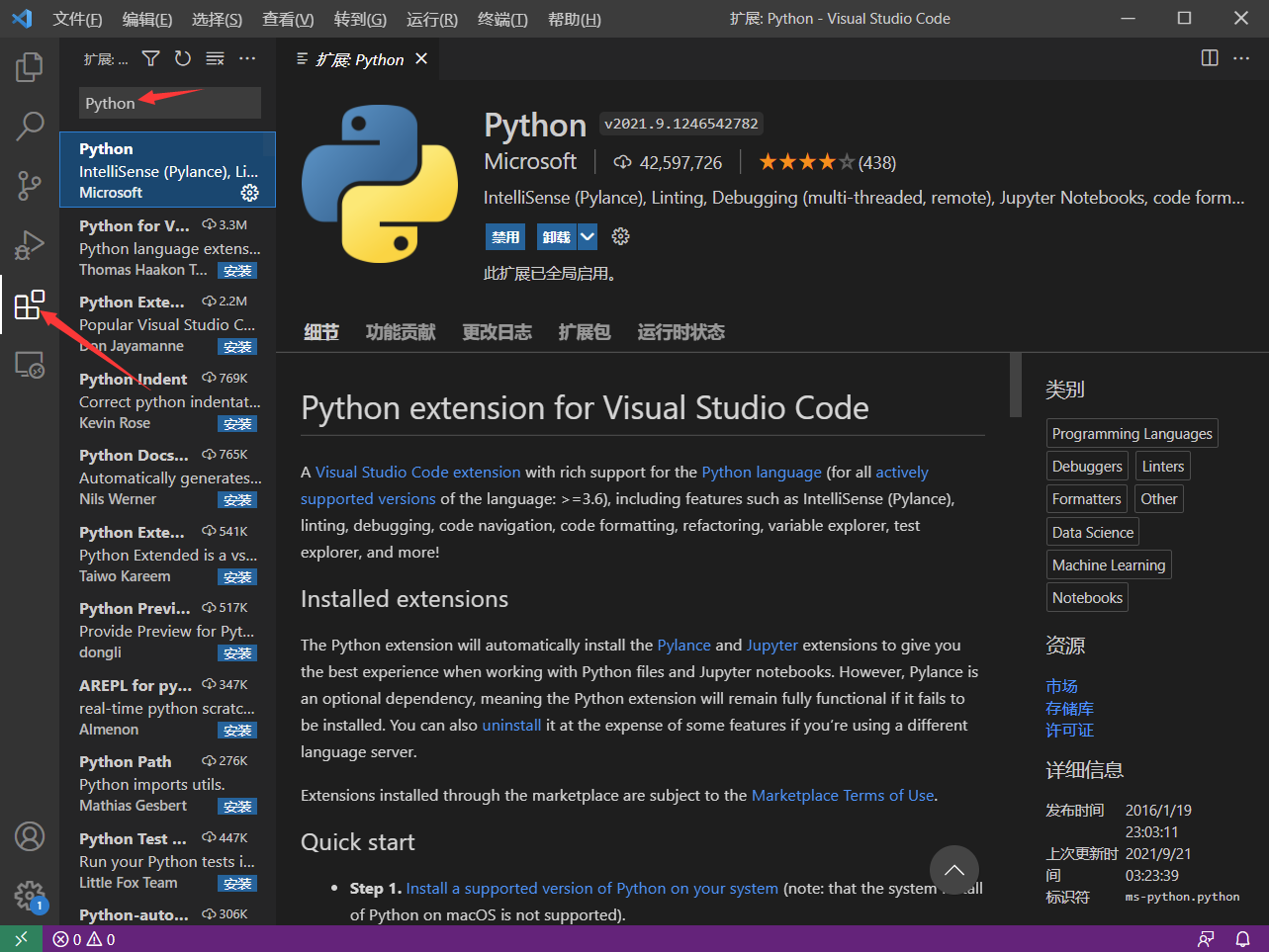Open the Explorer view in activity bar
Viewport: 1269px width, 952px height.
[30, 67]
